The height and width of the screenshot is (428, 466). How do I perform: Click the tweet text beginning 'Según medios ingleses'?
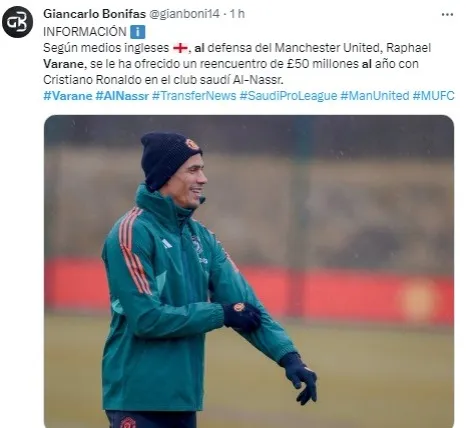coord(237,64)
